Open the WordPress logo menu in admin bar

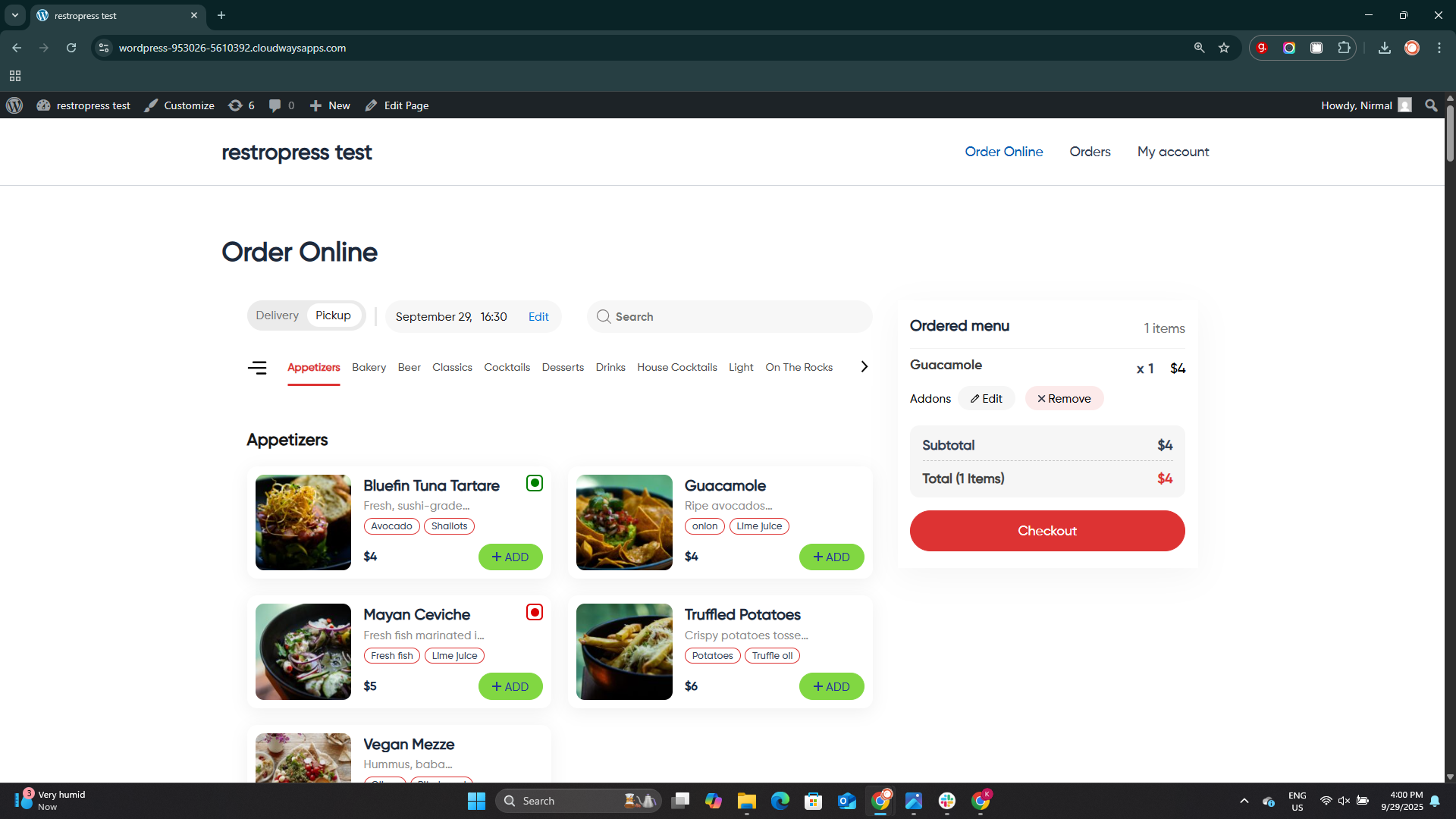(x=14, y=105)
